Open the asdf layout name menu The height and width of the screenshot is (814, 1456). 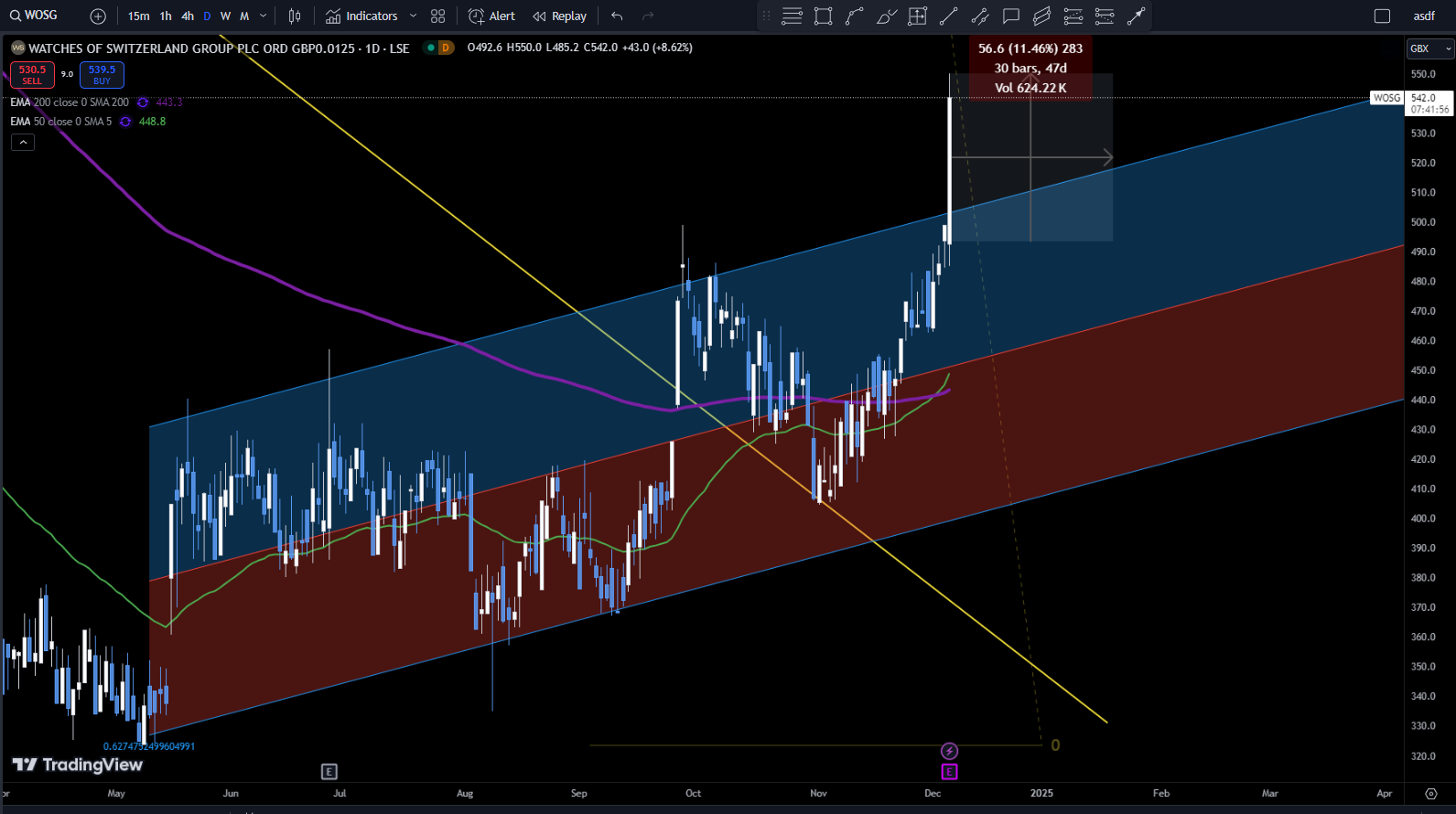[x=1424, y=16]
